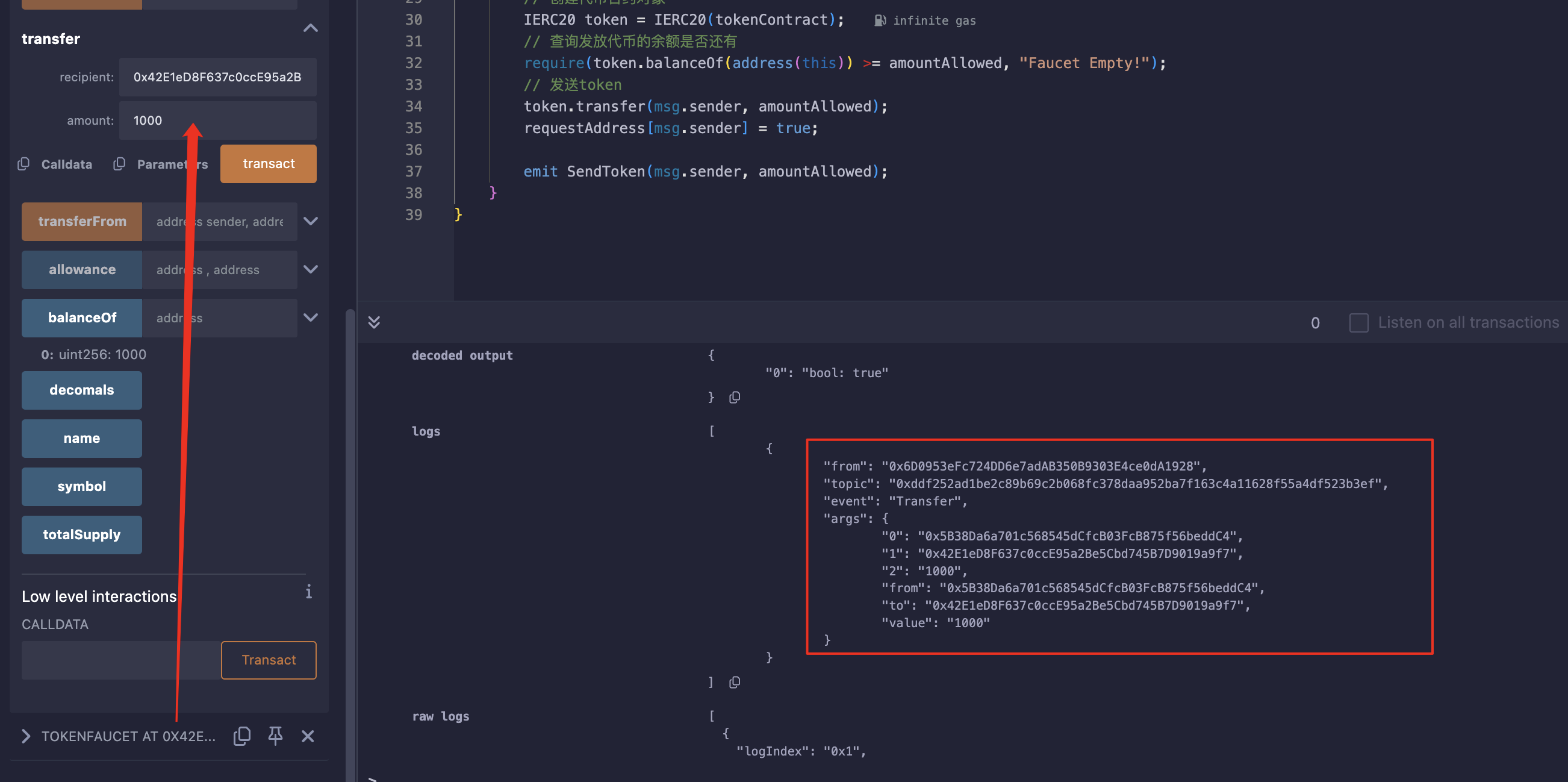Enable Listen on all transactions checkbox
The width and height of the screenshot is (1568, 782).
click(x=1358, y=322)
